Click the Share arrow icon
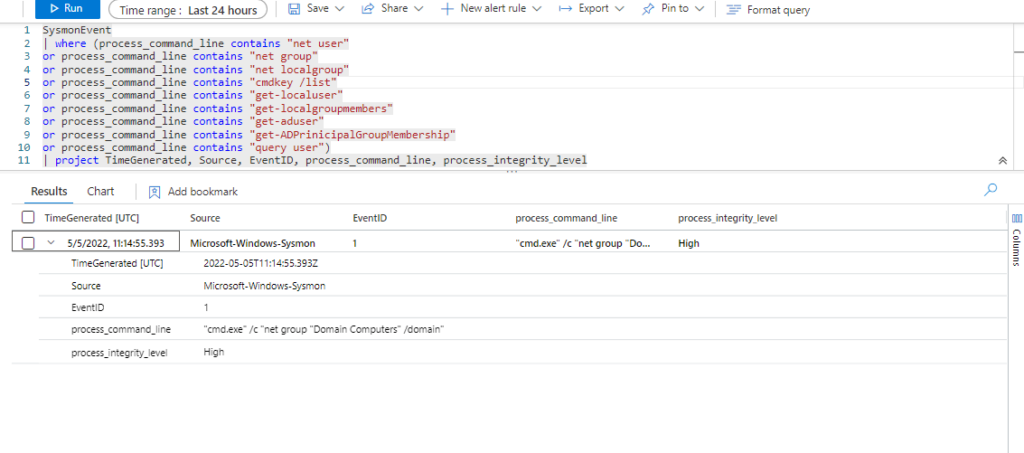The image size is (1024, 453). (367, 9)
